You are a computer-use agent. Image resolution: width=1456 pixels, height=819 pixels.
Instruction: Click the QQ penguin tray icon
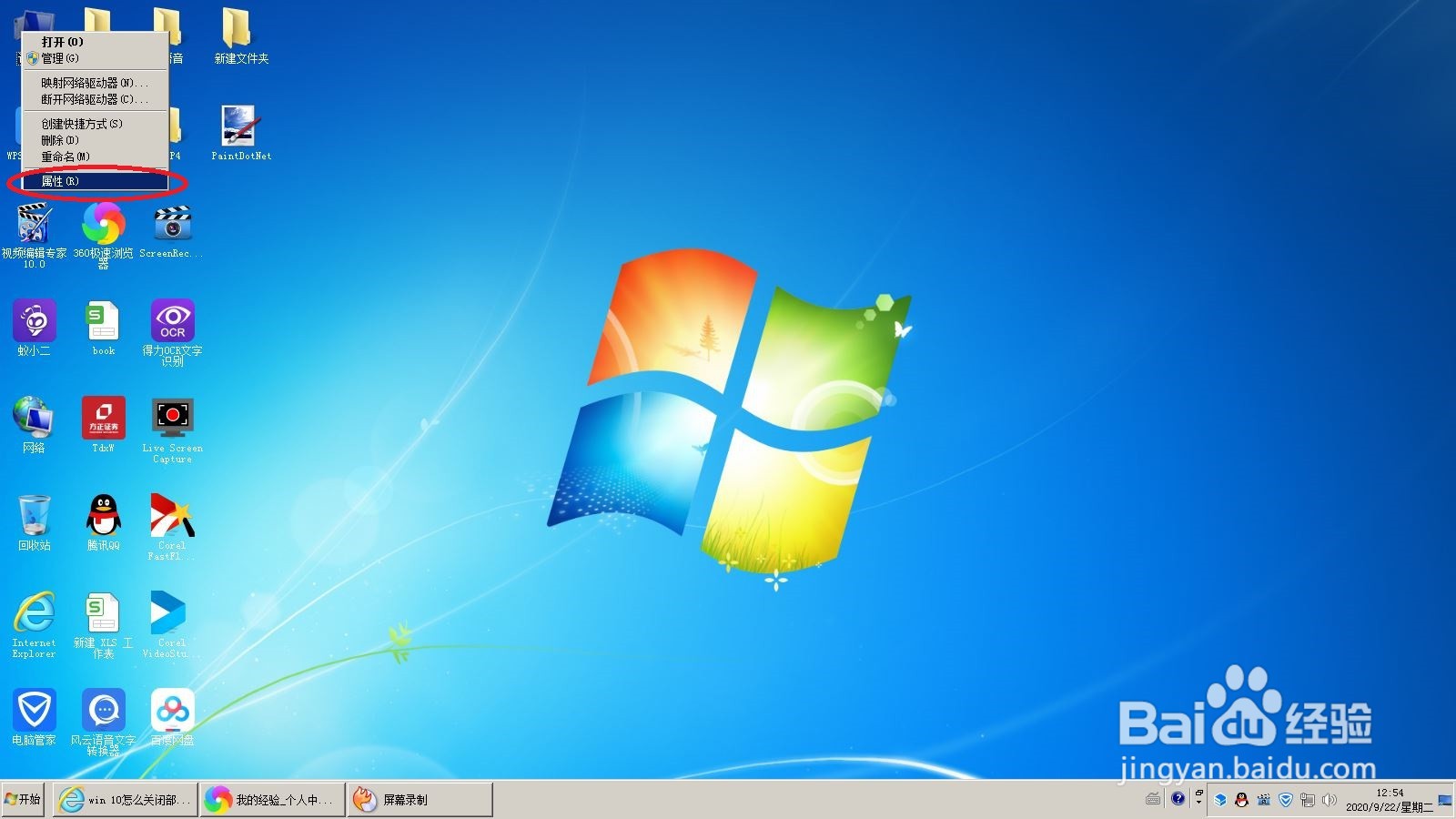pos(1241,800)
